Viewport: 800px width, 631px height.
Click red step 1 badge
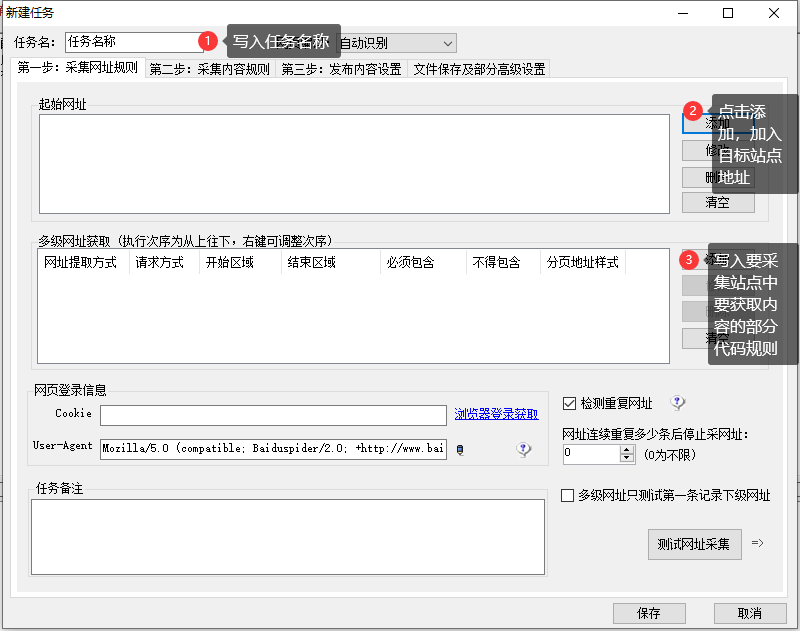[208, 40]
